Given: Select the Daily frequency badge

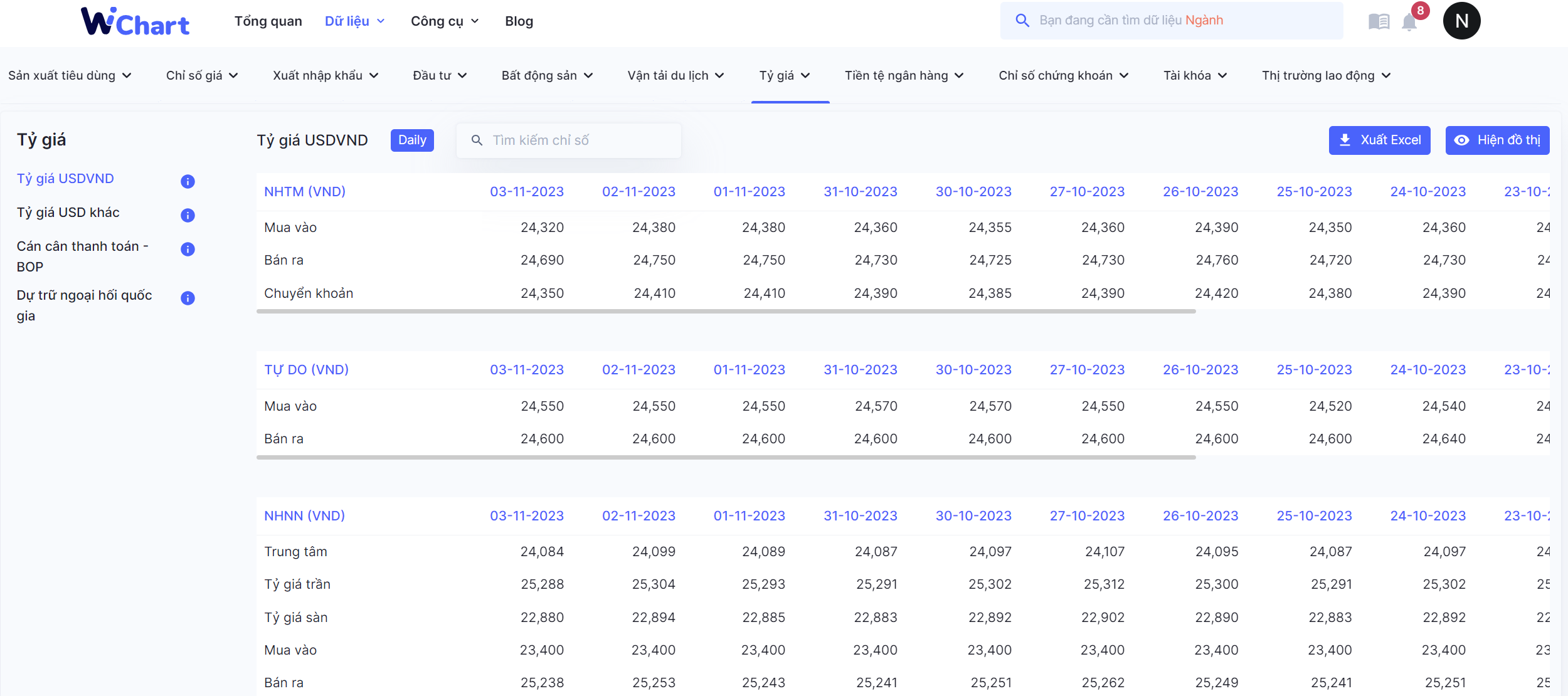Looking at the screenshot, I should click(412, 140).
